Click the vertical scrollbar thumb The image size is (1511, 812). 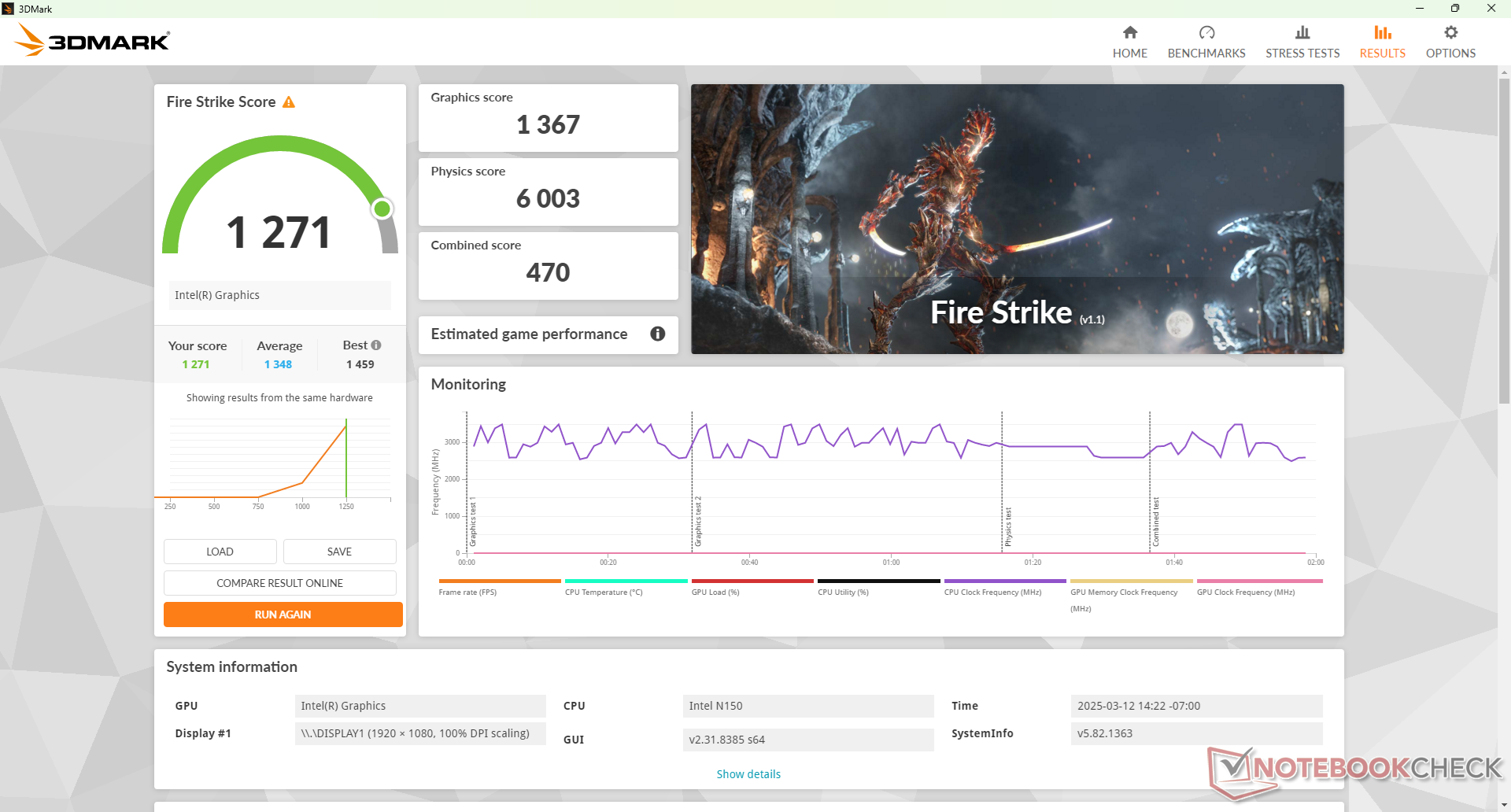pos(1504,241)
